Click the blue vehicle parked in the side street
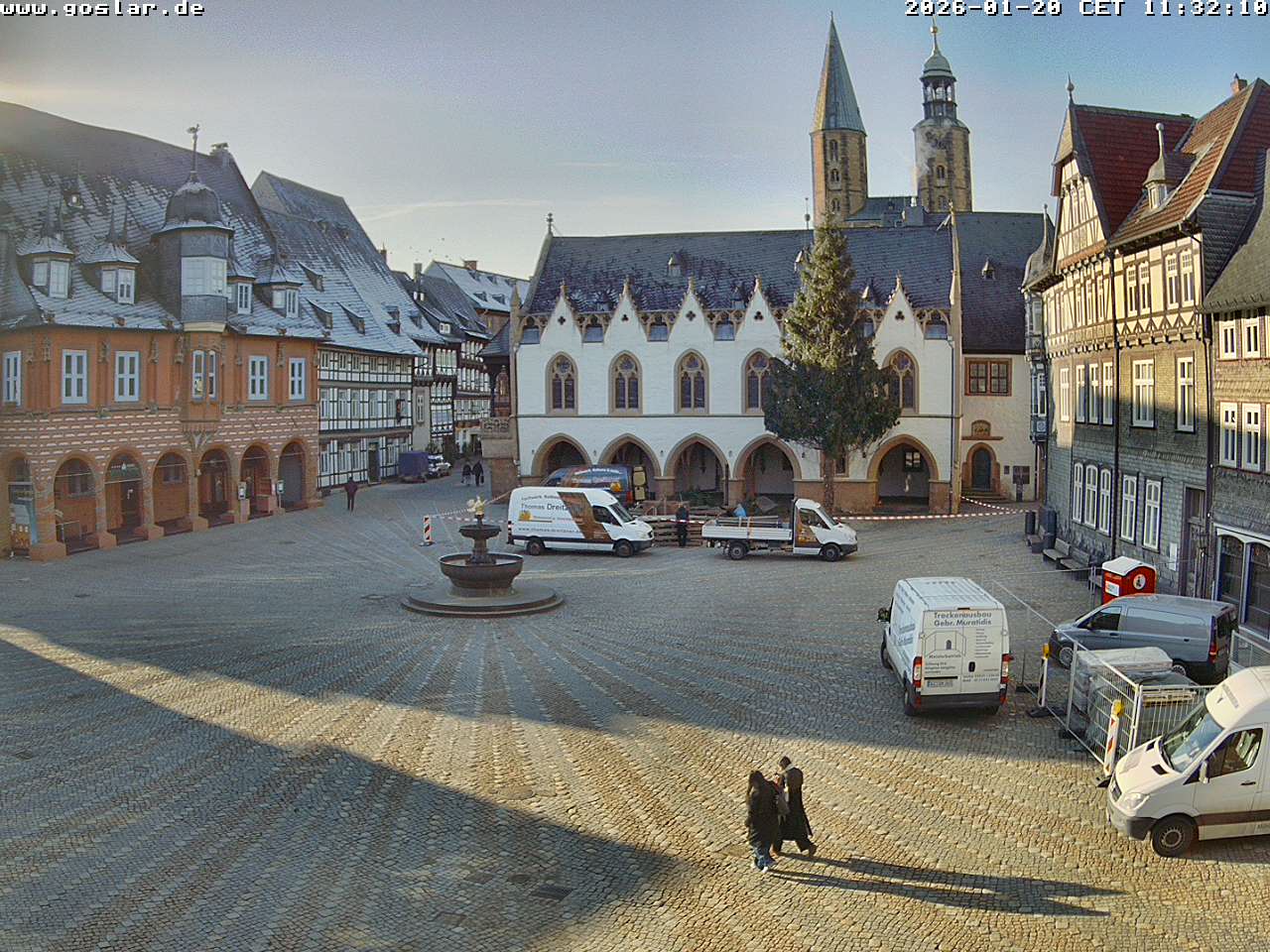The width and height of the screenshot is (1270, 952). (x=414, y=465)
